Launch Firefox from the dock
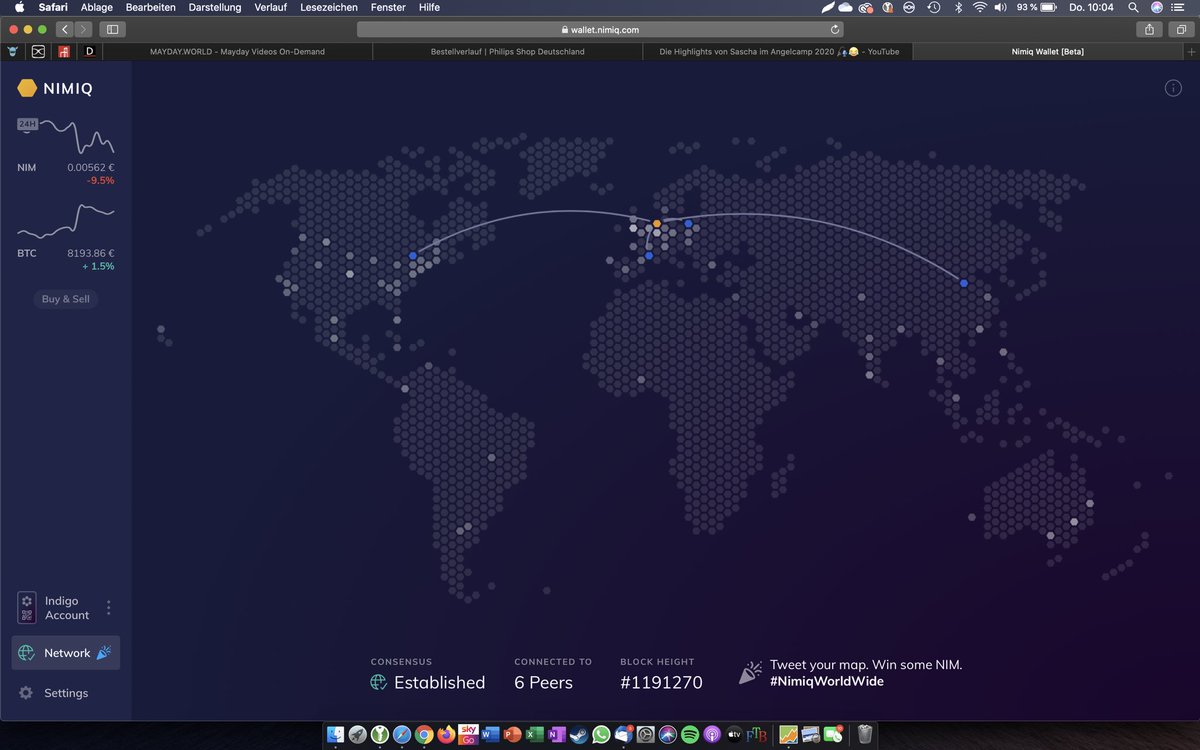Screen dimensions: 1200x750 coord(446,735)
